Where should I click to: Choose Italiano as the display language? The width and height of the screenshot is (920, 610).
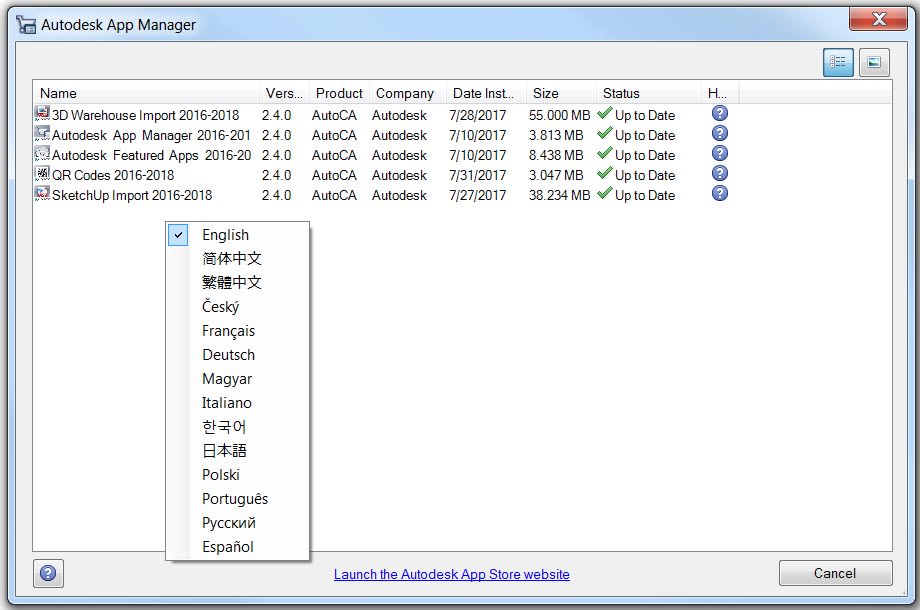pos(226,402)
